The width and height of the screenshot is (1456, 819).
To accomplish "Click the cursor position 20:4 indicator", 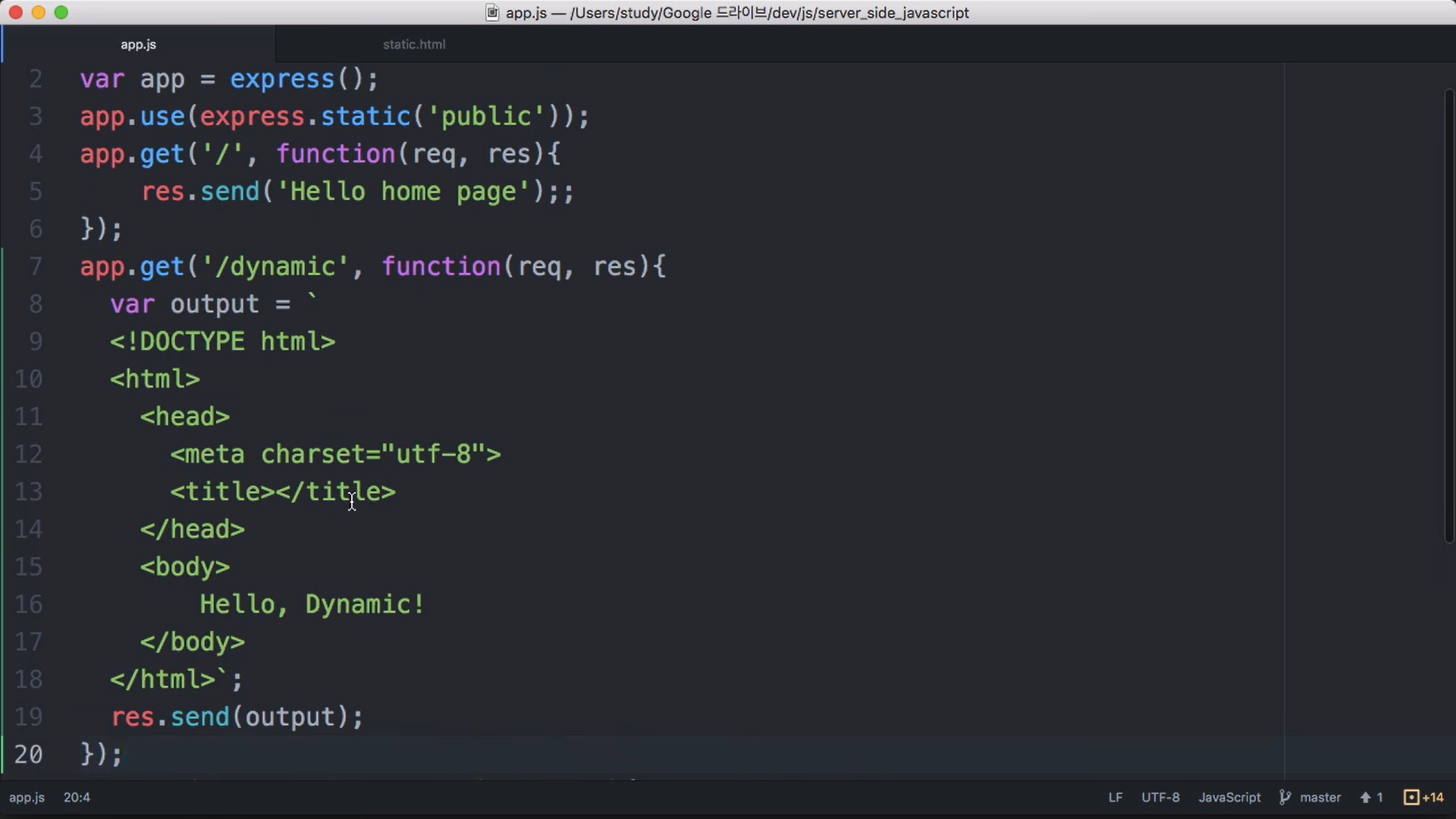I will [77, 797].
